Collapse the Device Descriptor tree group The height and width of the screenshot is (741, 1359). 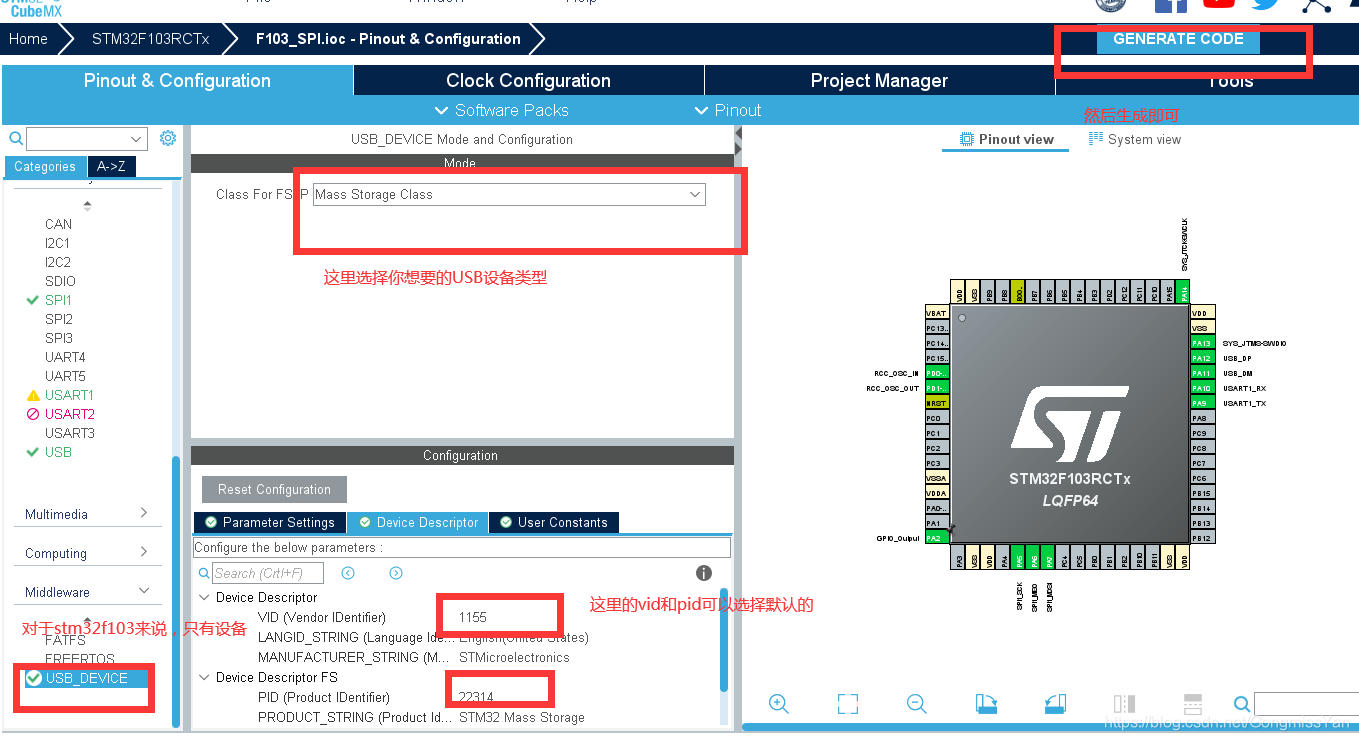pos(205,597)
